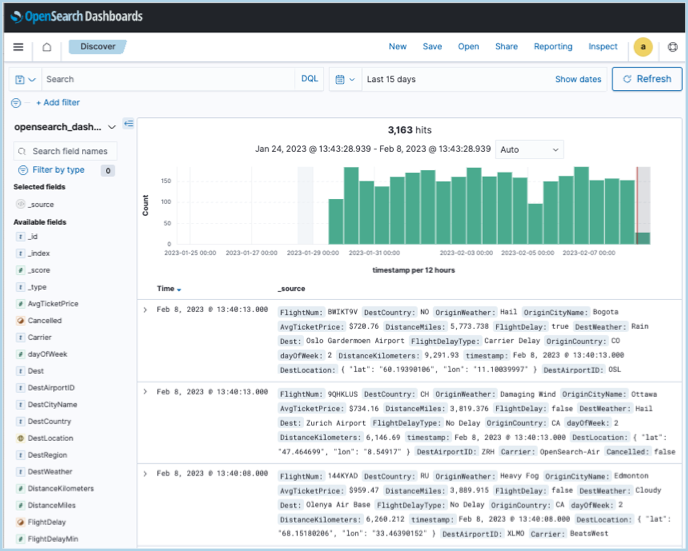Open Filter by type options
Screen dimensions: 688x551
58,170
